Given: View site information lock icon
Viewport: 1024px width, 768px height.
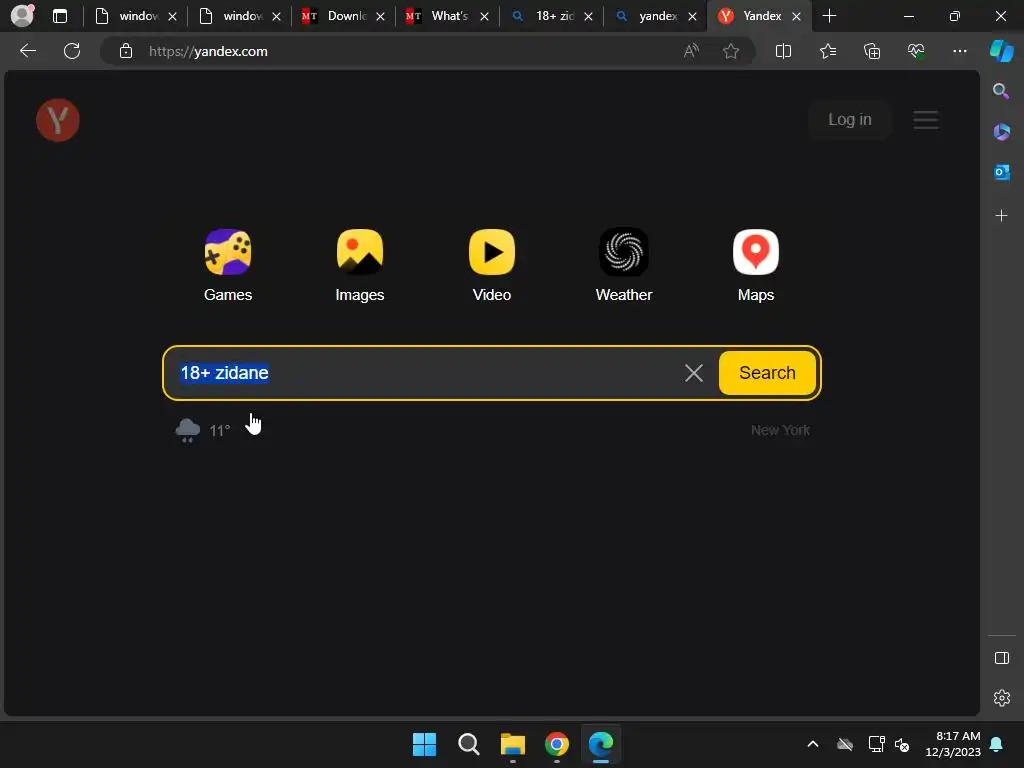Looking at the screenshot, I should 126,51.
